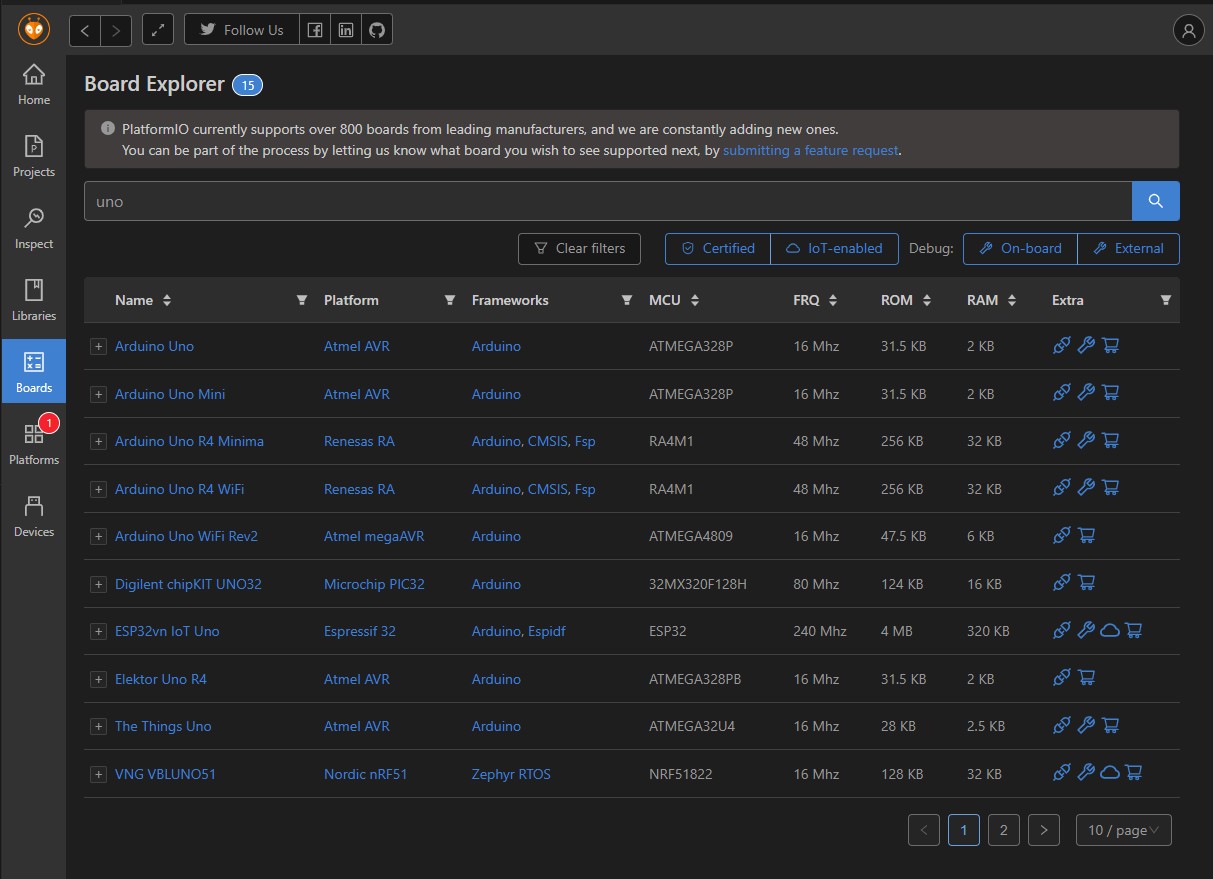Open the Espressif 32 platform link
Image resolution: width=1213 pixels, height=879 pixels.
click(360, 631)
